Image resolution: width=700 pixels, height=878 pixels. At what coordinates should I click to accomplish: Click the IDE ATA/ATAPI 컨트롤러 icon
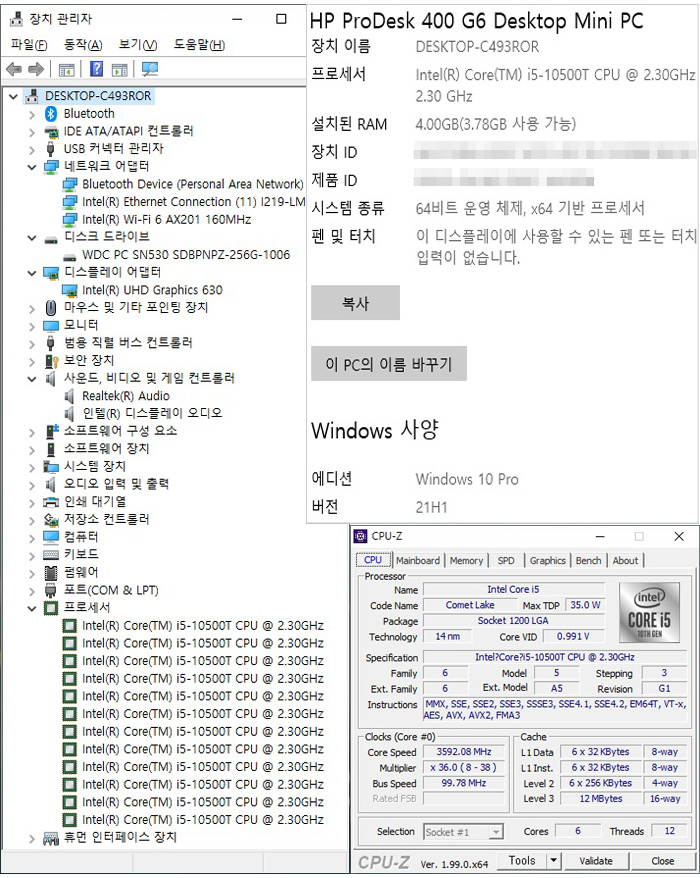tap(51, 132)
